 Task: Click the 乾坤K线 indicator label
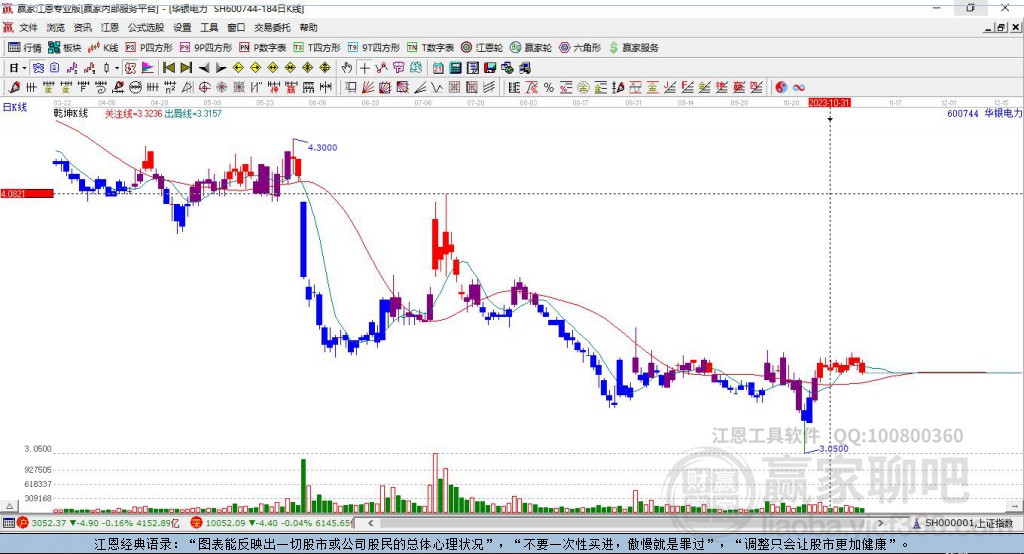coord(71,113)
